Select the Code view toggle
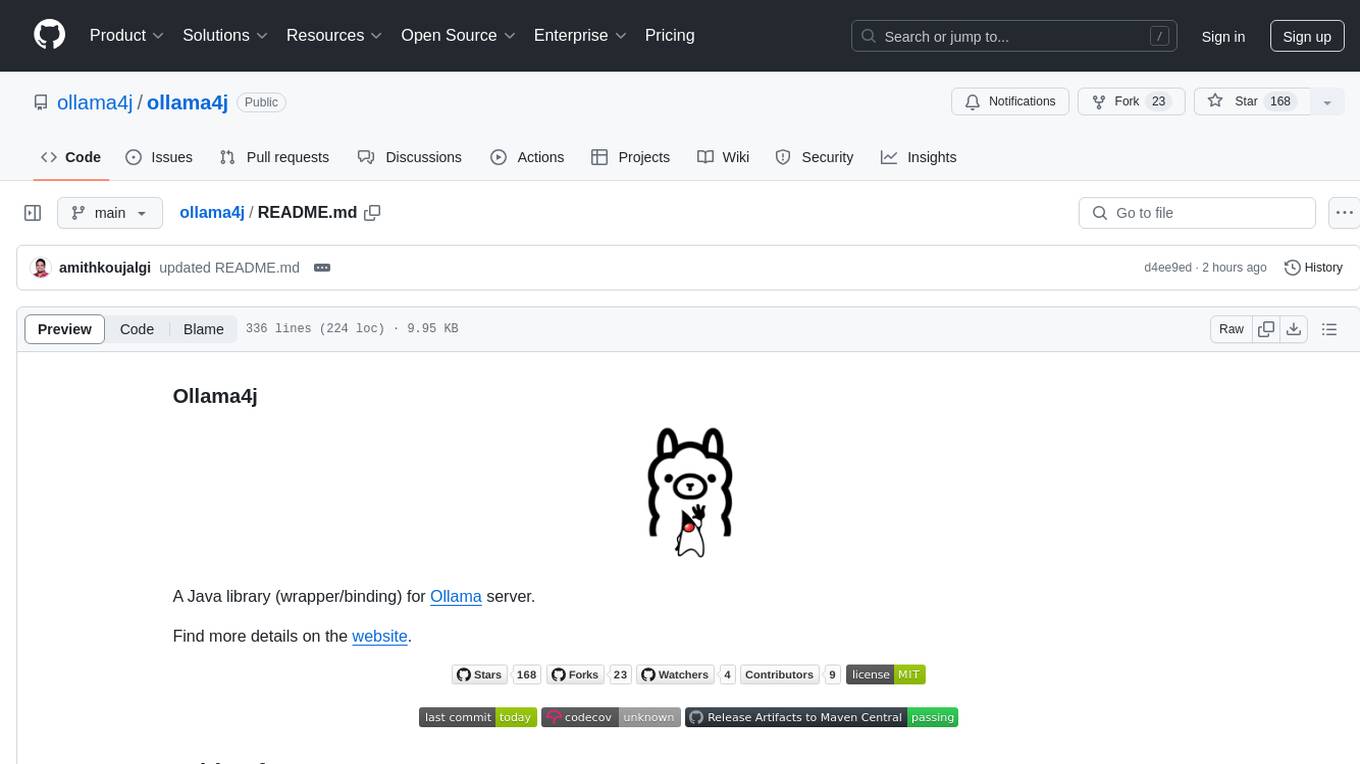 (x=137, y=329)
